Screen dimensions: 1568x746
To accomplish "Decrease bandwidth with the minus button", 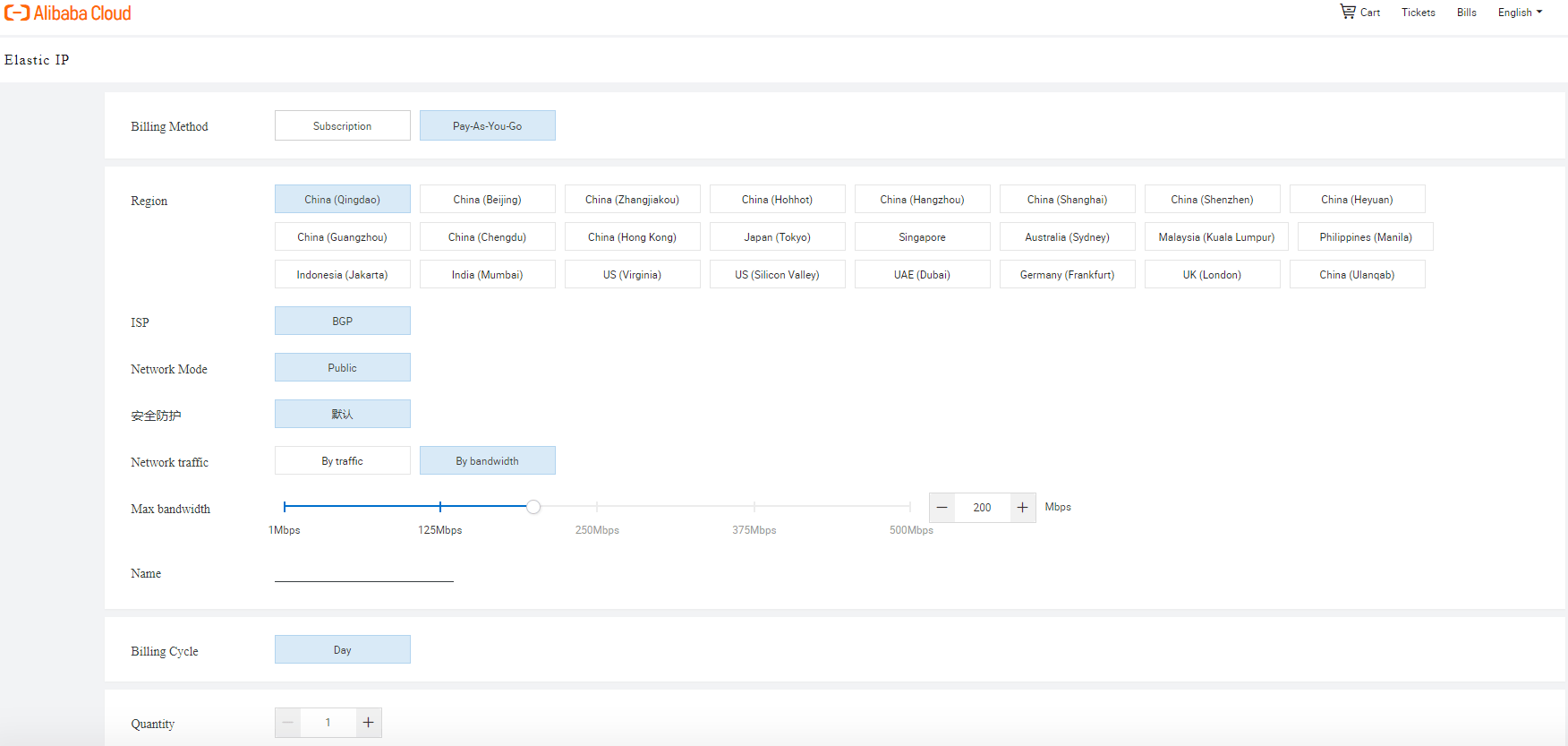I will pyautogui.click(x=942, y=508).
